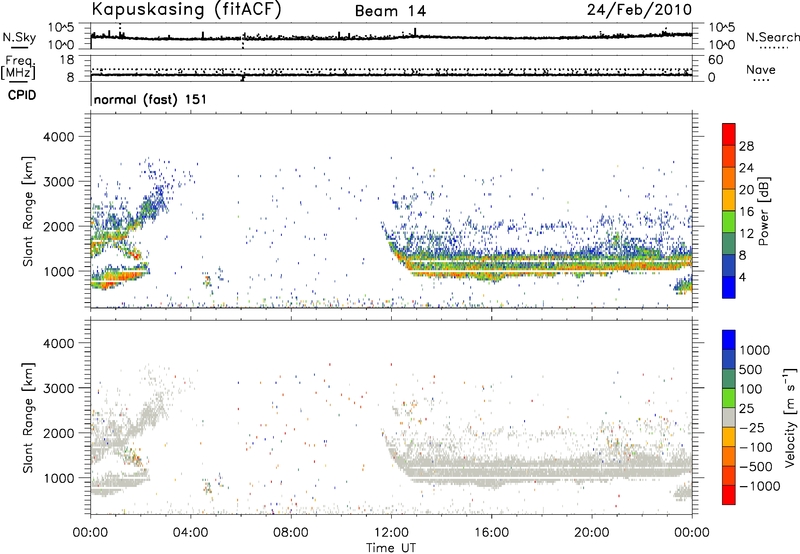The image size is (800, 554).
Task: Click the "08:00" time axis label
Action: click(x=291, y=533)
